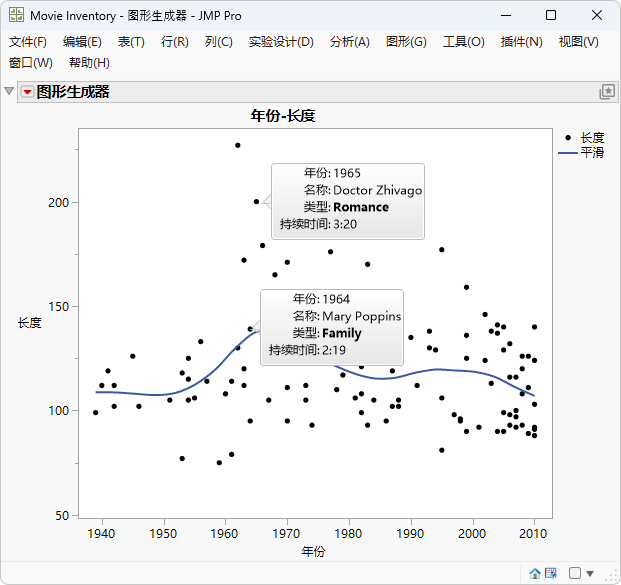621x585 pixels.
Task: Open the 编辑(E) menu
Action: click(82, 42)
